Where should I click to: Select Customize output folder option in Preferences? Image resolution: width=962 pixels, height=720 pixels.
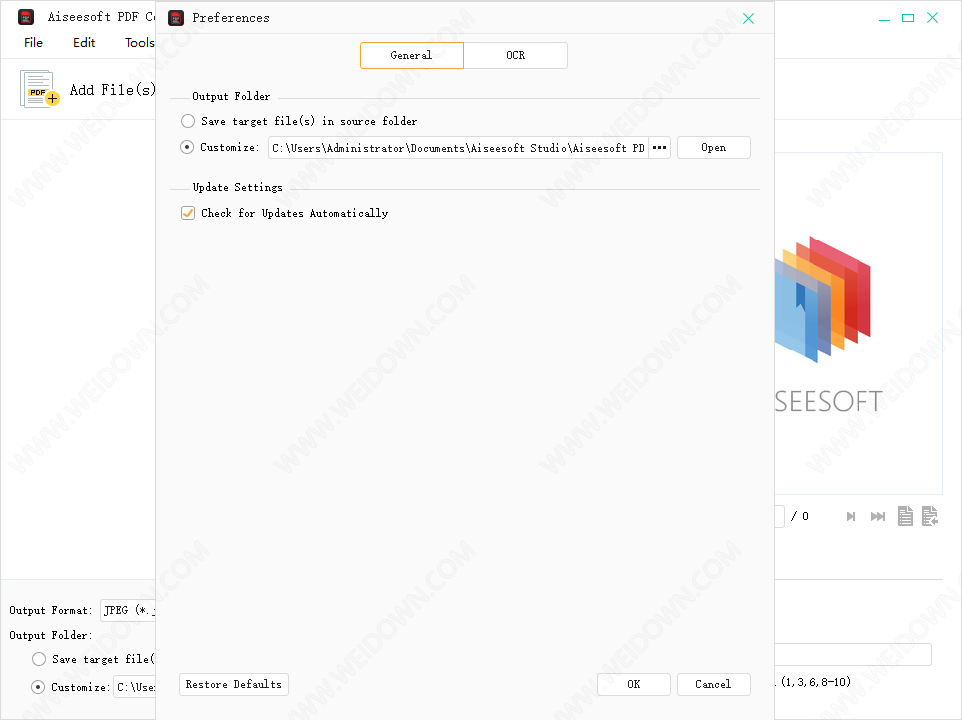point(187,147)
